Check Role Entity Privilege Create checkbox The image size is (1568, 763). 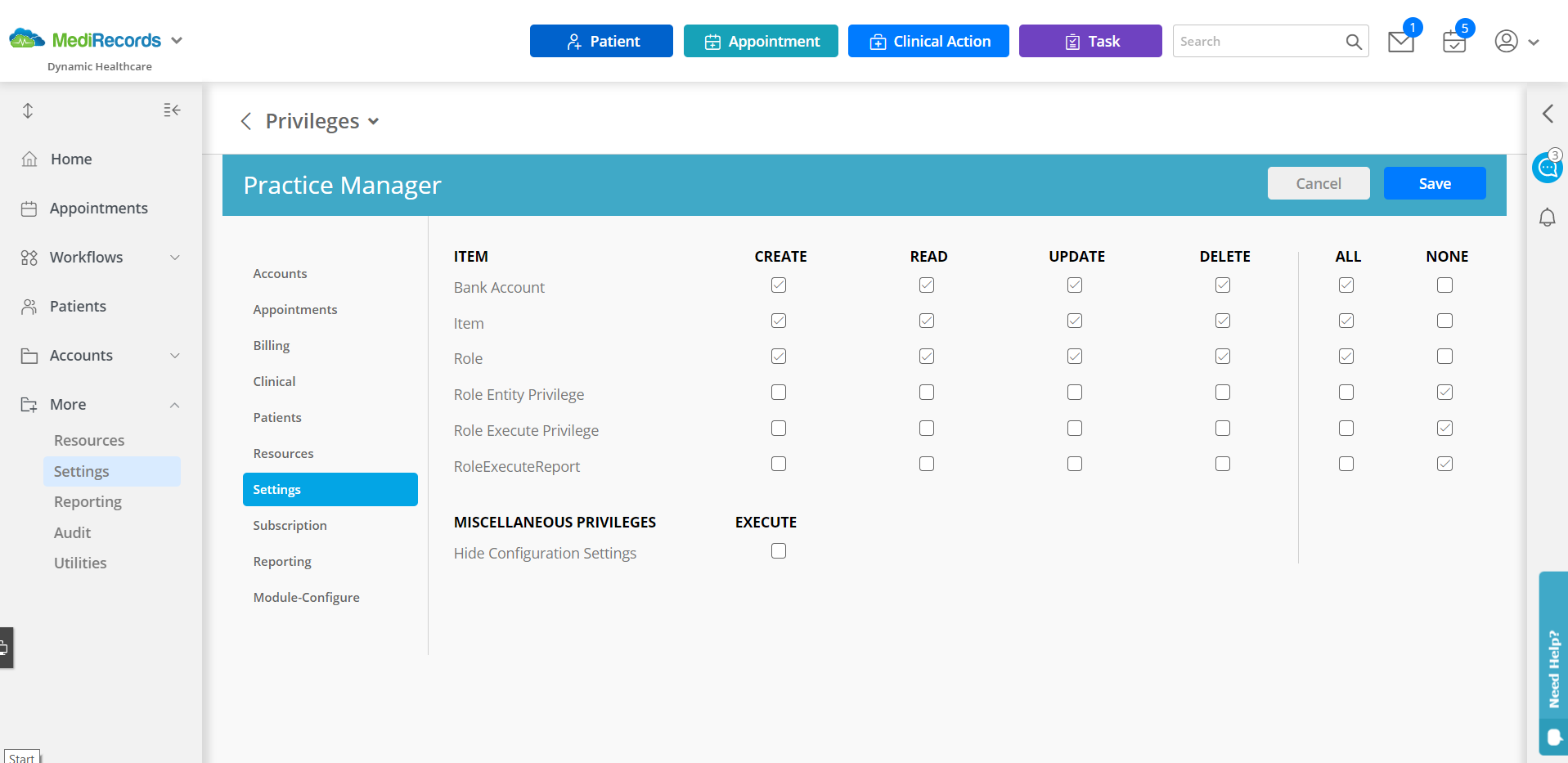(779, 393)
